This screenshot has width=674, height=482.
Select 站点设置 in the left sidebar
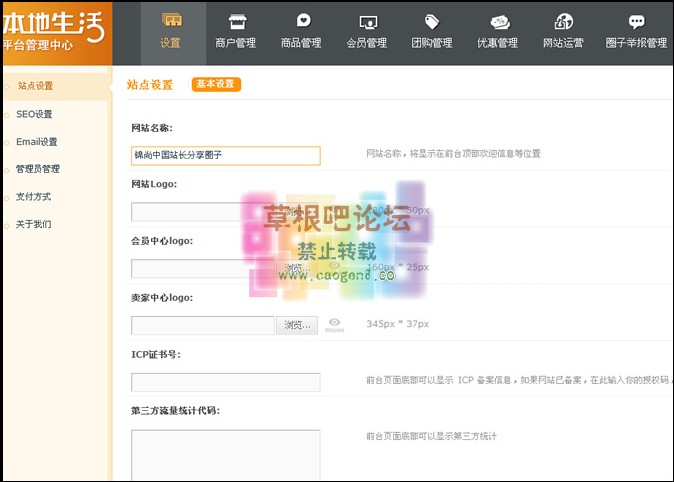pyautogui.click(x=36, y=86)
